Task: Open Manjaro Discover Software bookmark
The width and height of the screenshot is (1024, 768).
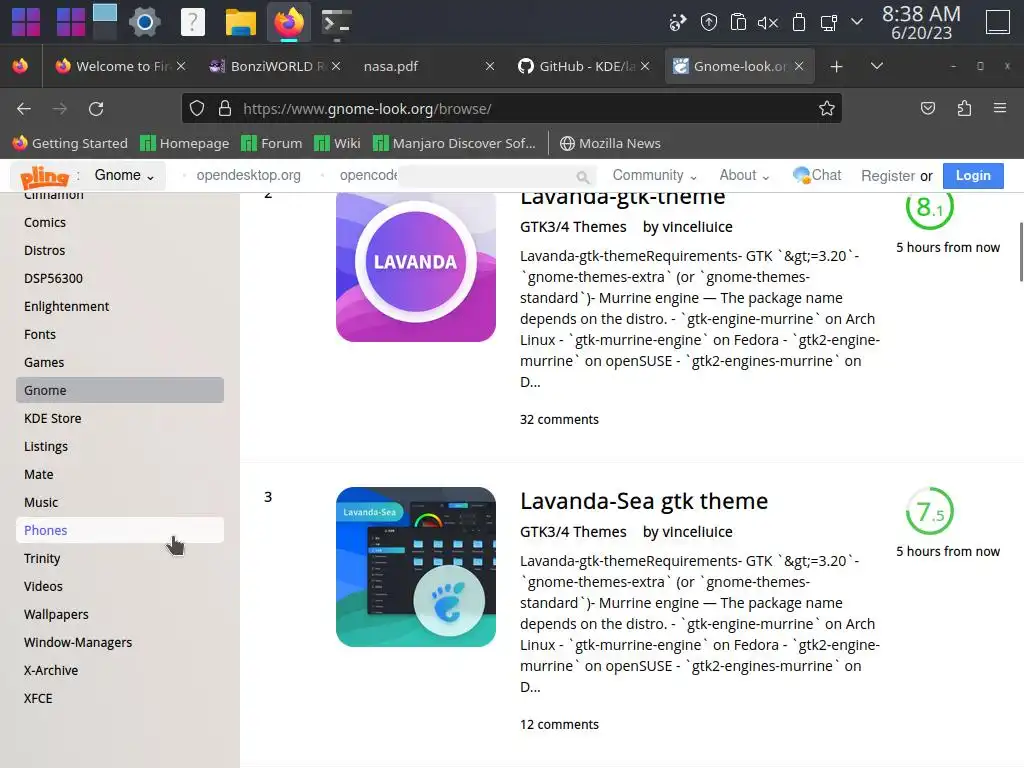Action: pyautogui.click(x=454, y=143)
